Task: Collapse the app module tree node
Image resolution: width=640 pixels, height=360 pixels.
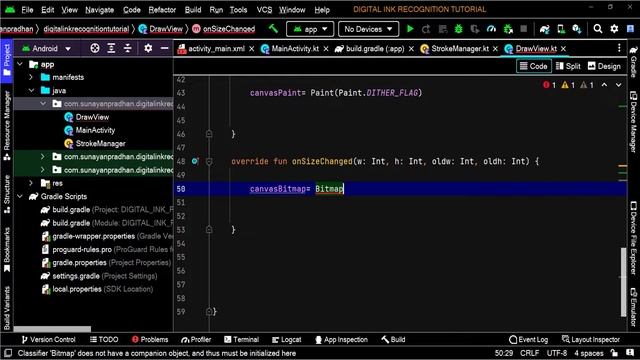Action: click(20, 64)
